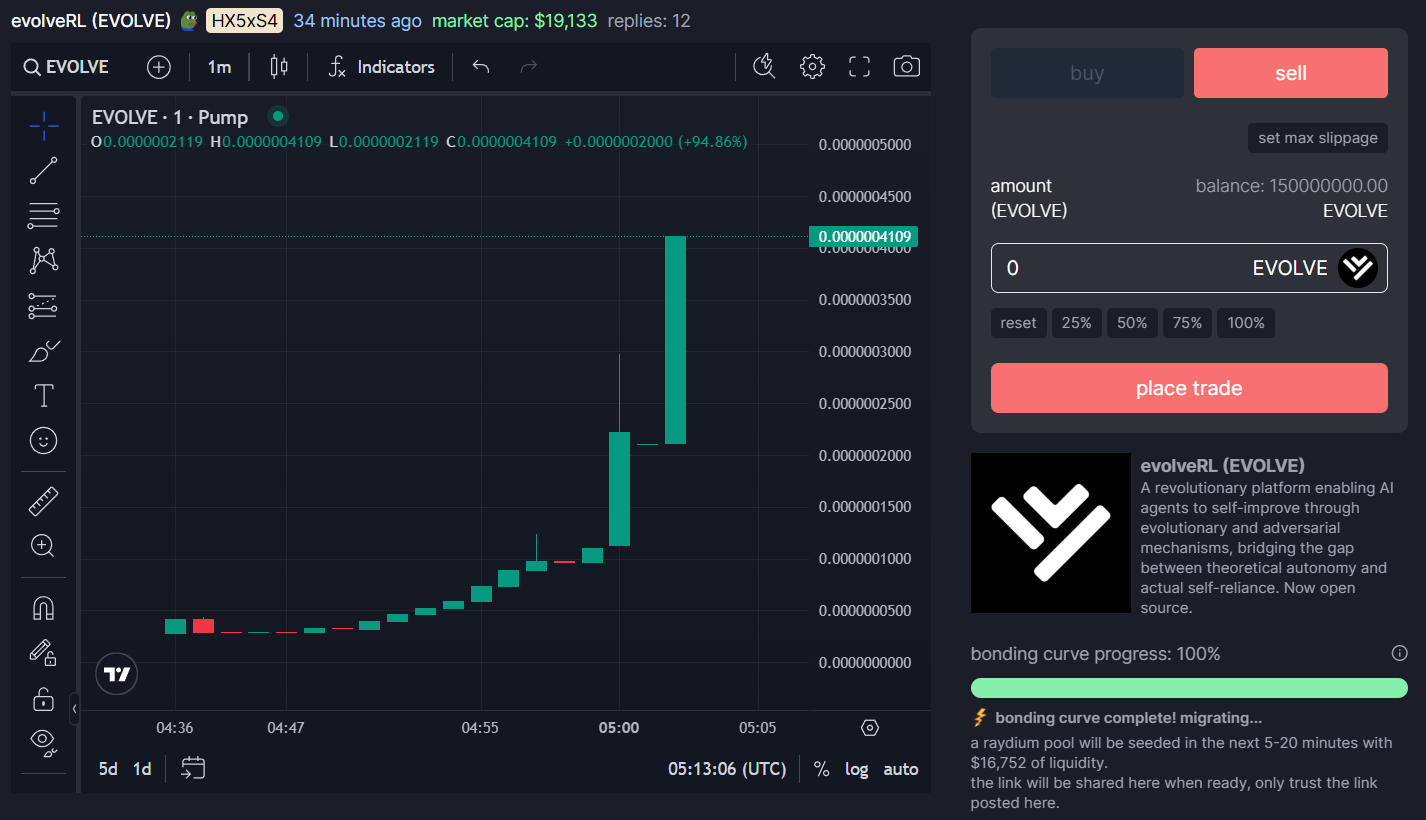This screenshot has width=1426, height=820.
Task: Select the emoji sticker tool
Action: [43, 440]
